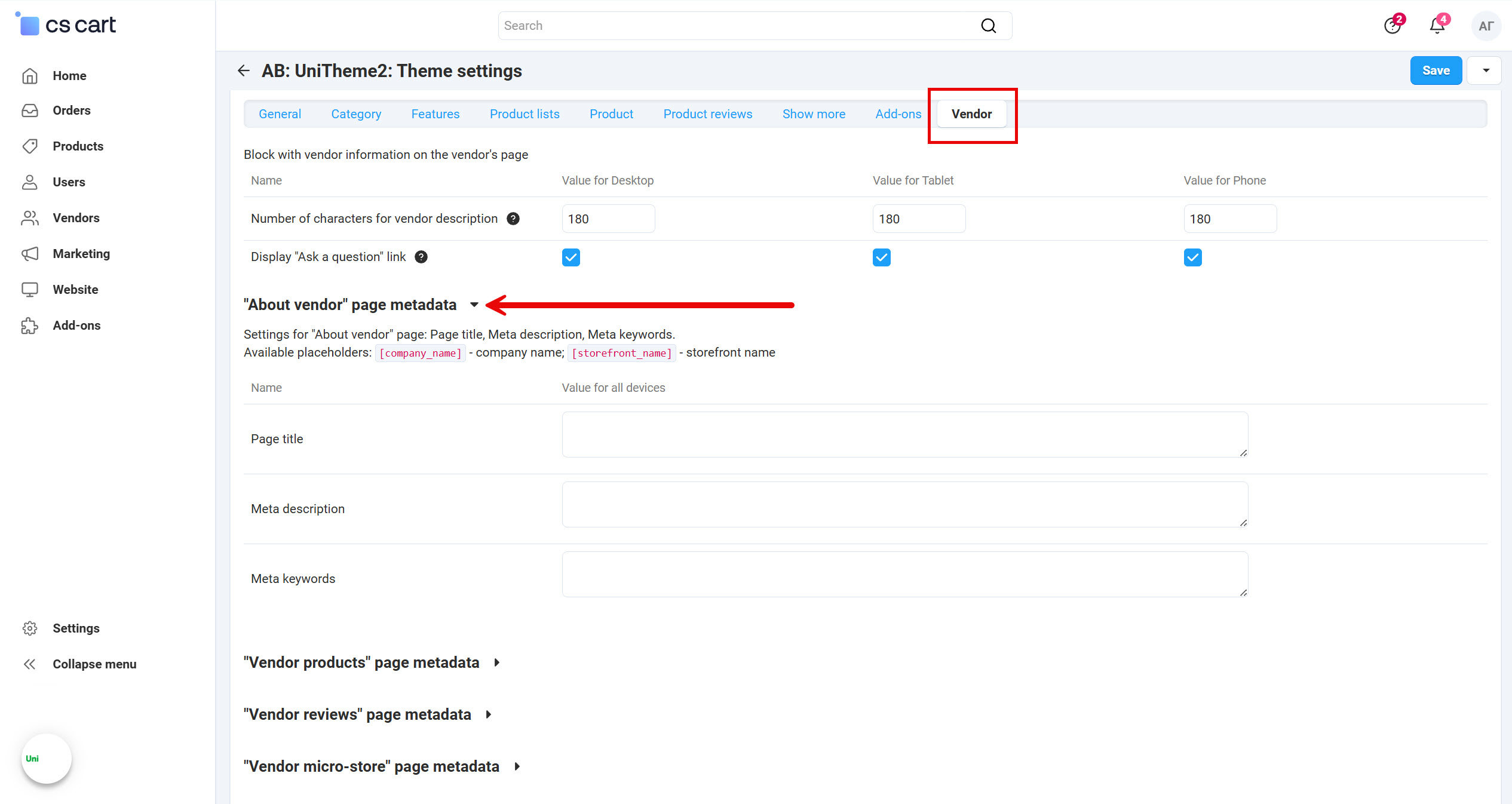Click the sidebar Add-ons menu label

coord(76,326)
